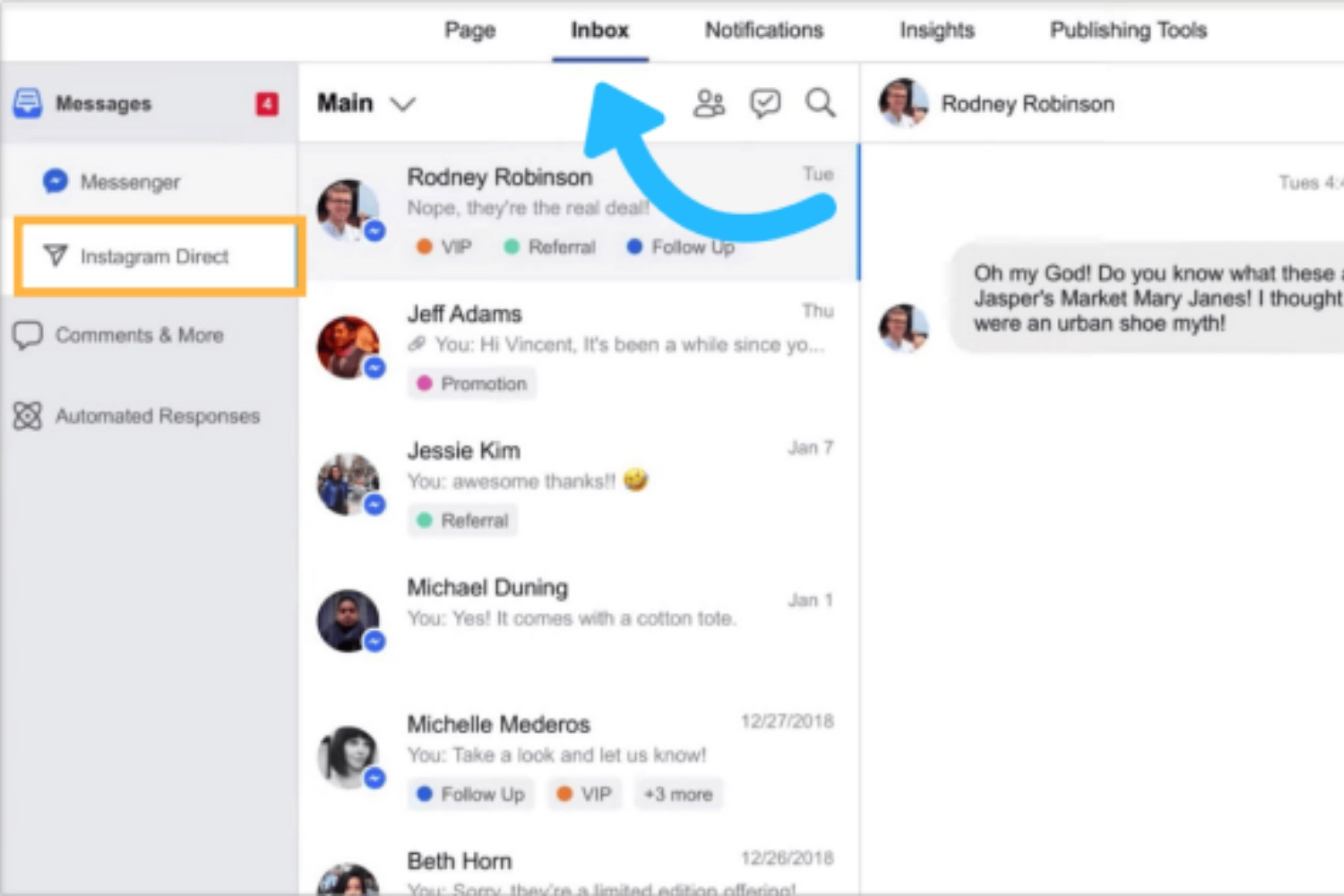Expand the +3 more labels on Michelle Mederos
The width and height of the screenshot is (1344, 896).
[x=678, y=794]
